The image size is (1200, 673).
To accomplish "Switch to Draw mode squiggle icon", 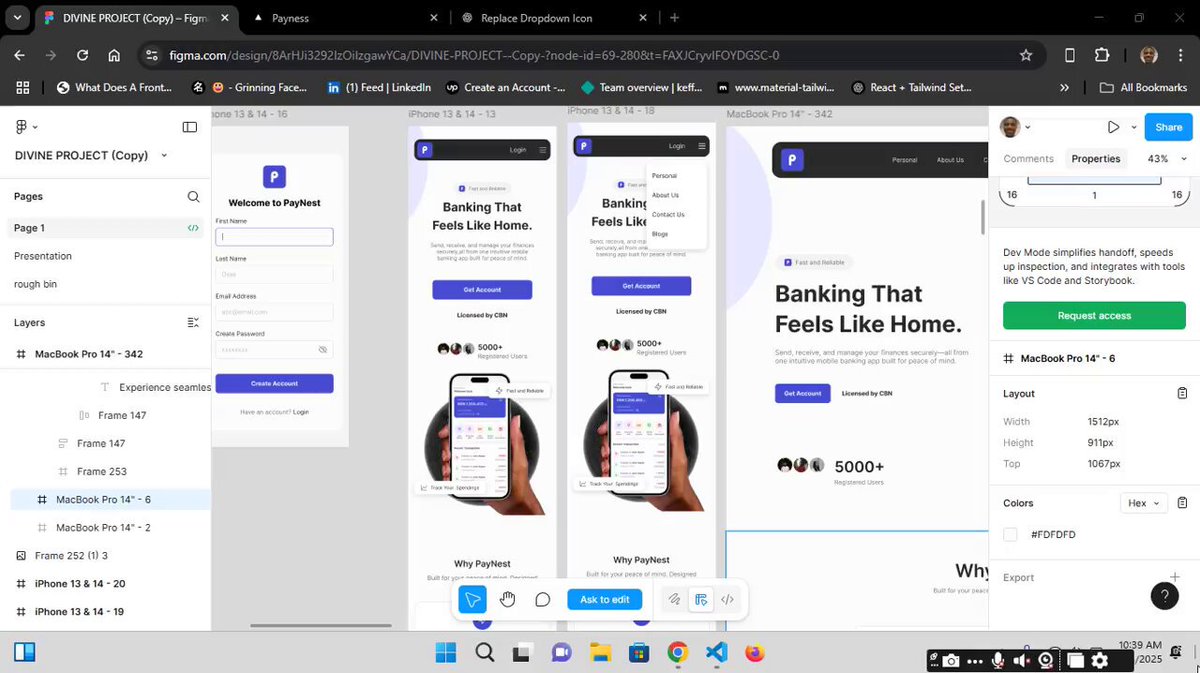I will click(674, 599).
